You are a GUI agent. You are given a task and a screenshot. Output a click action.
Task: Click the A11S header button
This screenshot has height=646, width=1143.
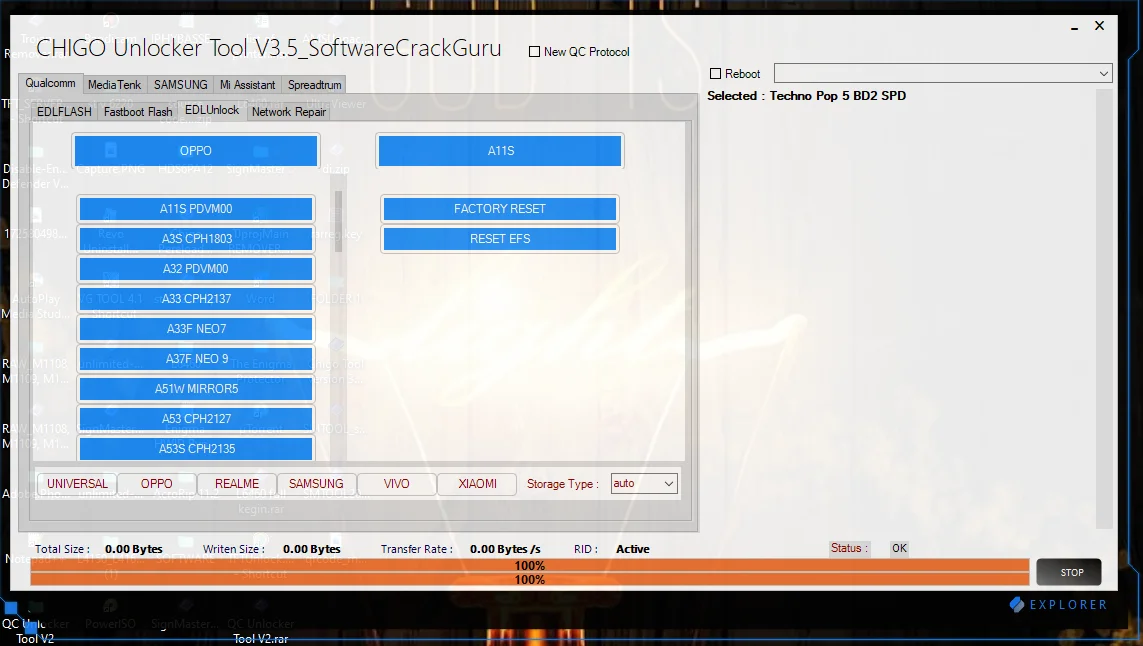pos(500,151)
